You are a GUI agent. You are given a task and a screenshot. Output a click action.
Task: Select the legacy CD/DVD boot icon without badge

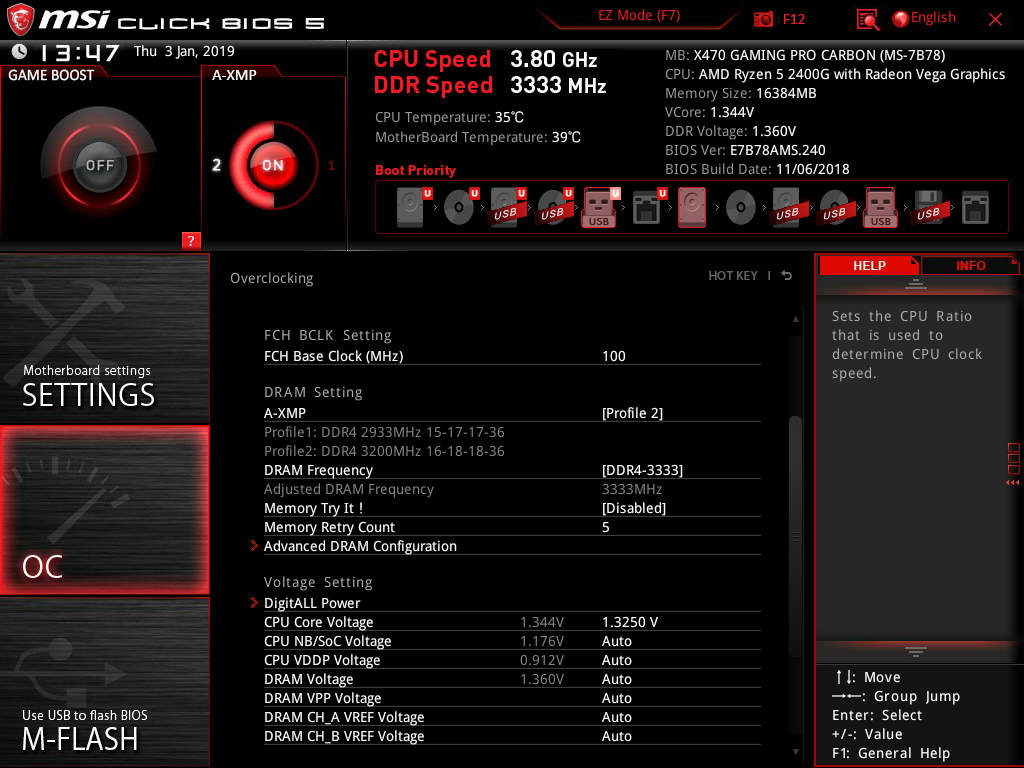coord(741,208)
